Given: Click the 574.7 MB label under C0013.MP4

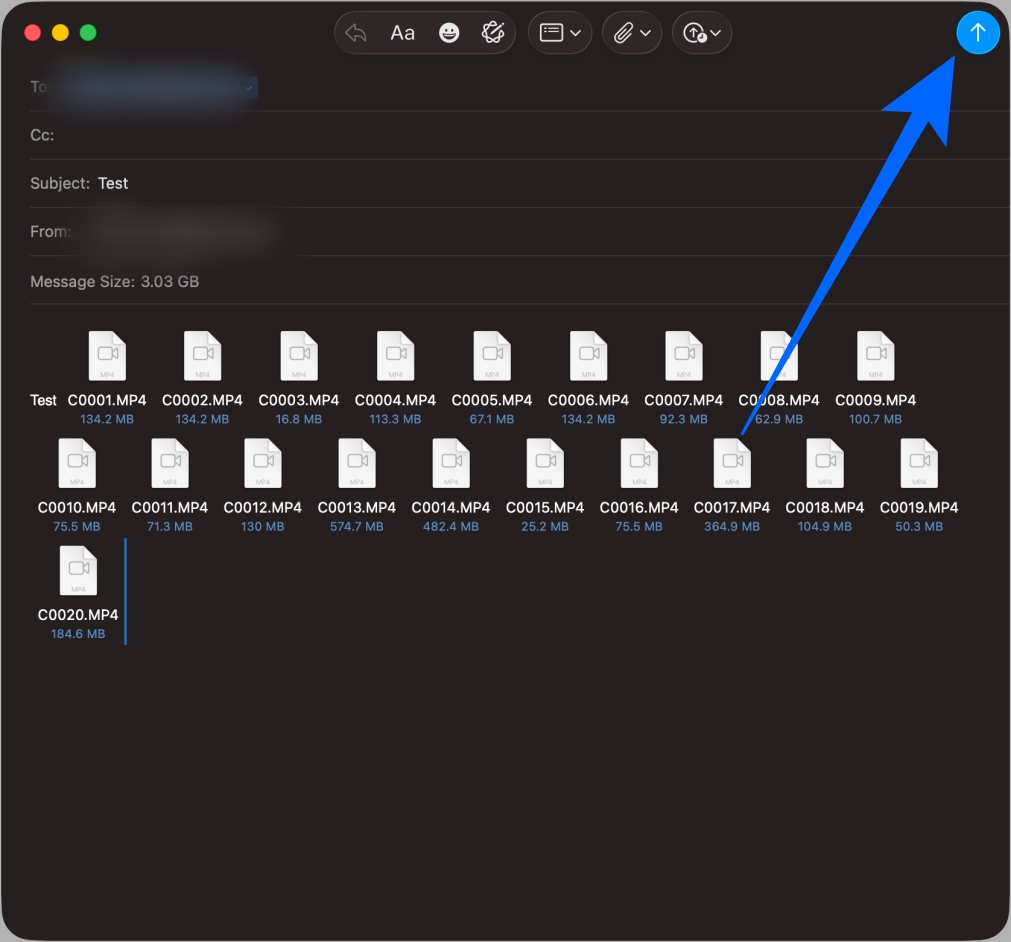Looking at the screenshot, I should [358, 526].
